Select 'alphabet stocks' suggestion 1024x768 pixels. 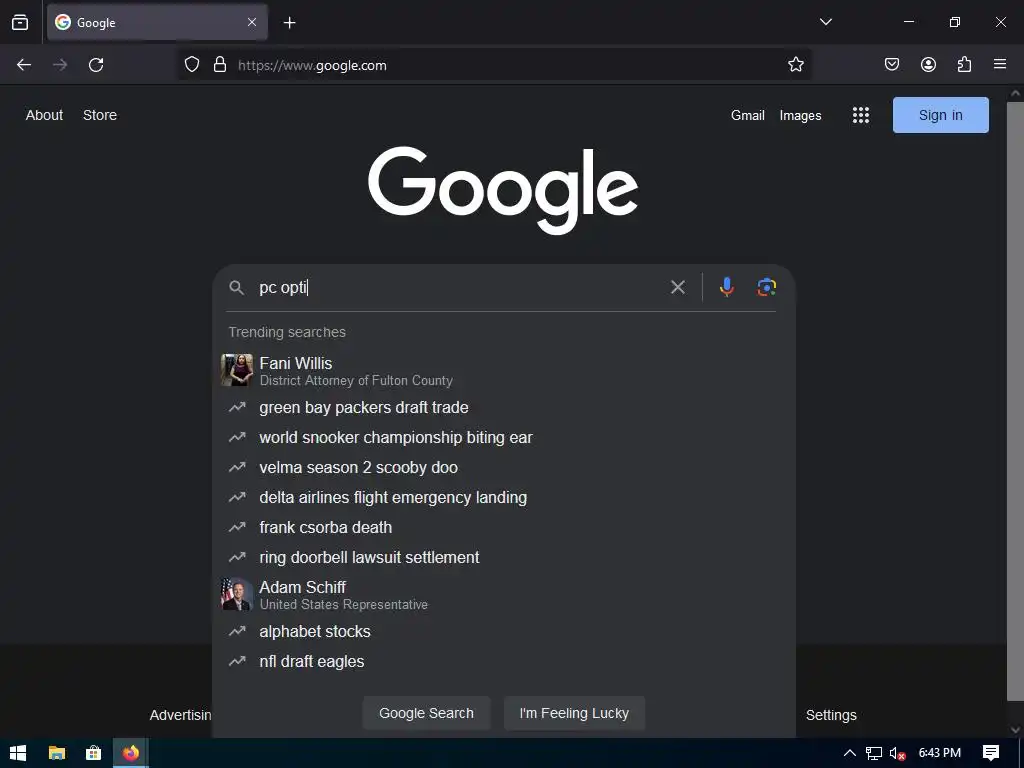click(x=504, y=632)
